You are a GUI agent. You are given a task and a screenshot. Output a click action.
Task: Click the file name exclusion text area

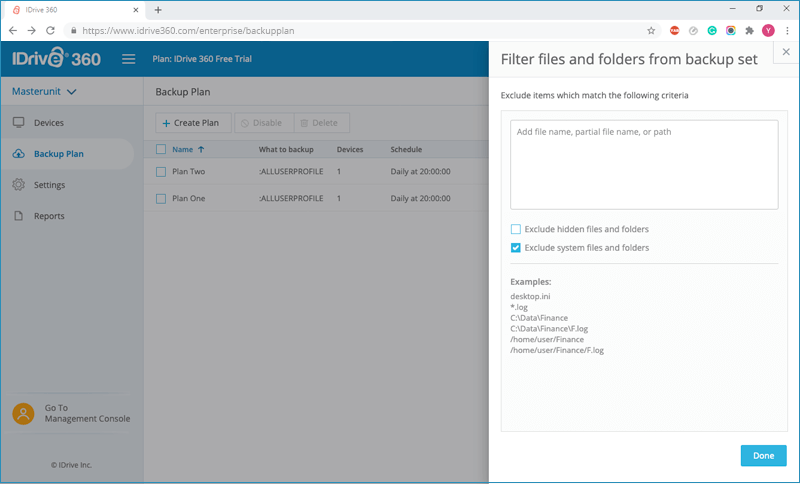pos(644,165)
